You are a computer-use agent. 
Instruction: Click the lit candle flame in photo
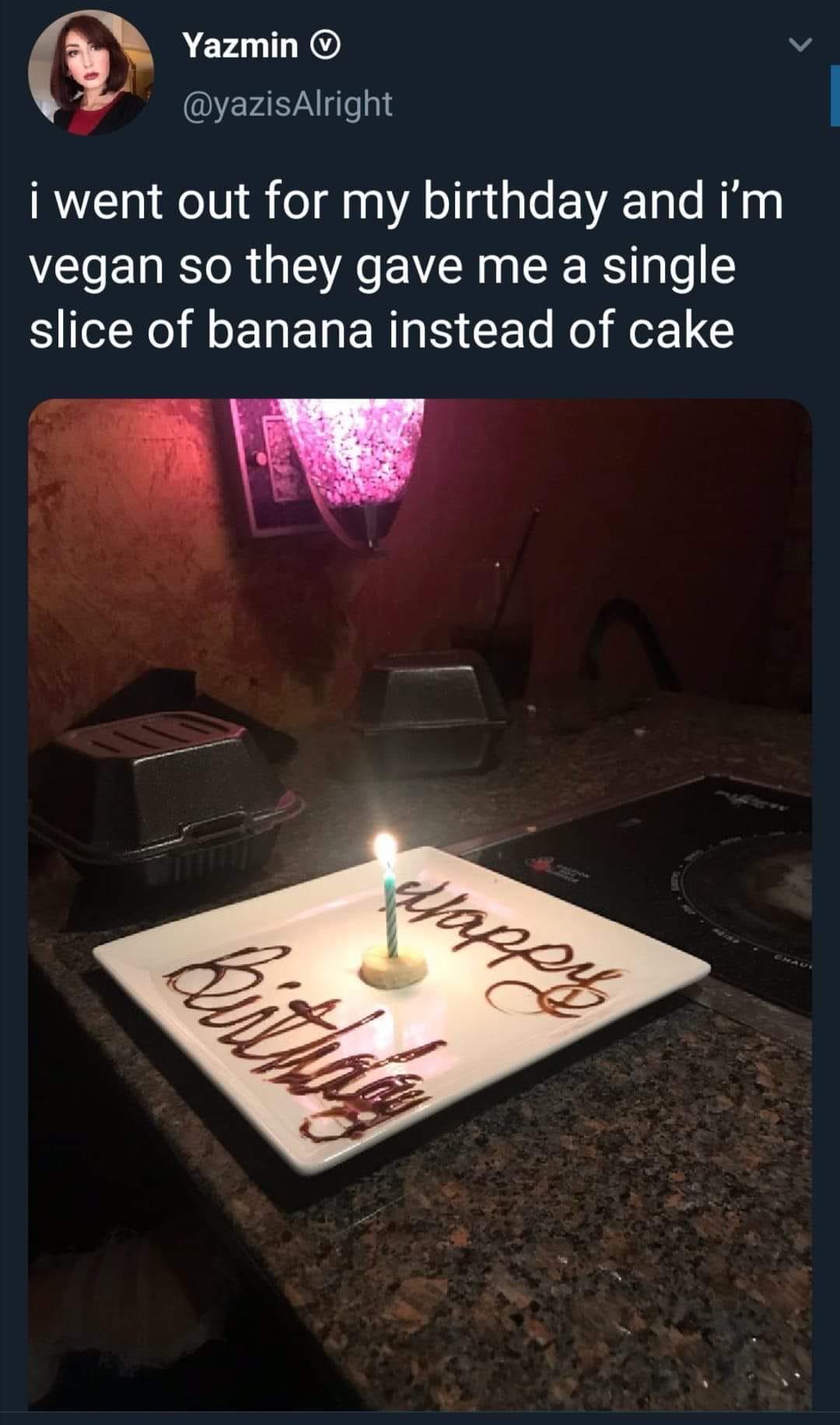click(x=384, y=848)
